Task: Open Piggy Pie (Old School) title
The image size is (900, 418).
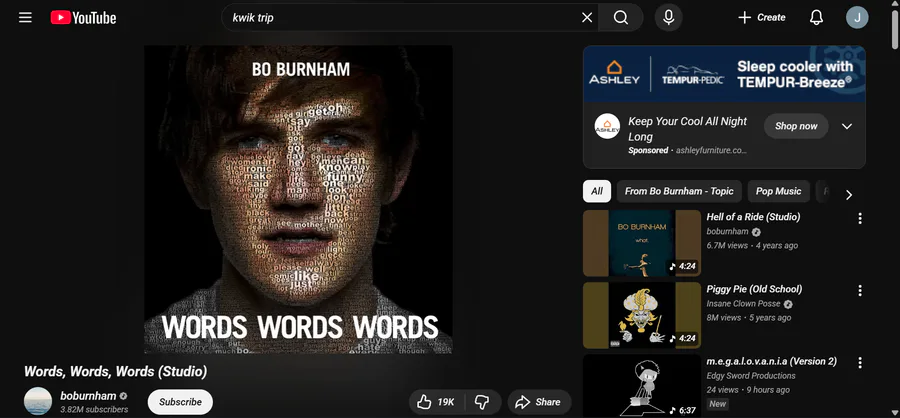Action: pos(754,289)
